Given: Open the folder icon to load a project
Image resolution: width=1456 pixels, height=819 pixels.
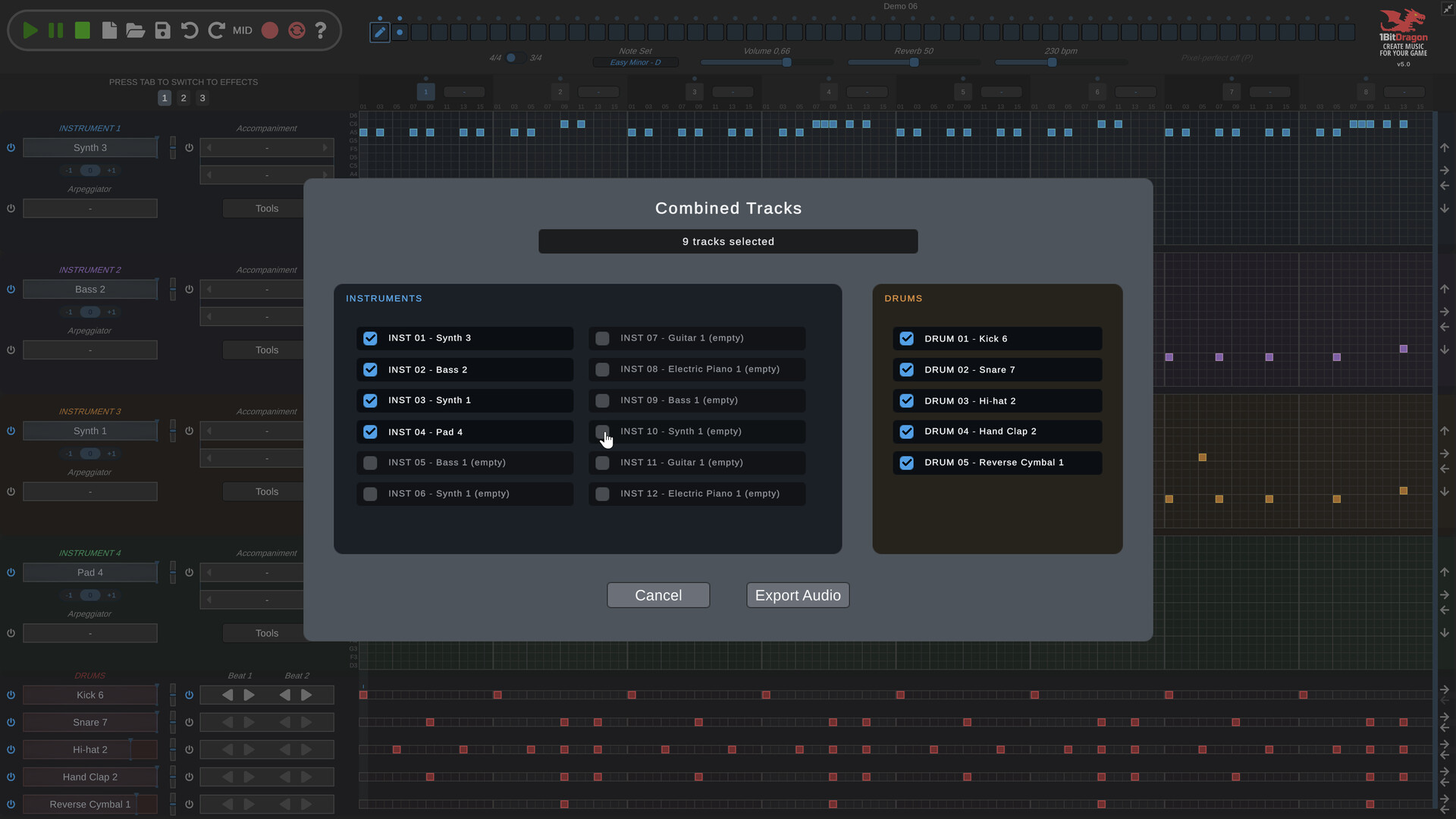Looking at the screenshot, I should 136,30.
